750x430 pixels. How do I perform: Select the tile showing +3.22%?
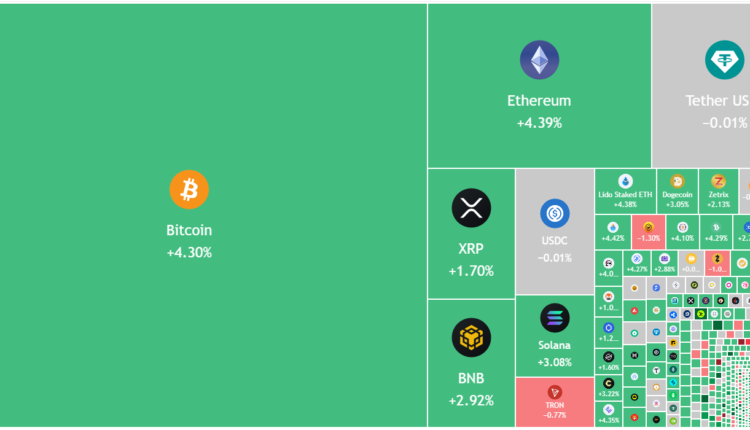[609, 387]
